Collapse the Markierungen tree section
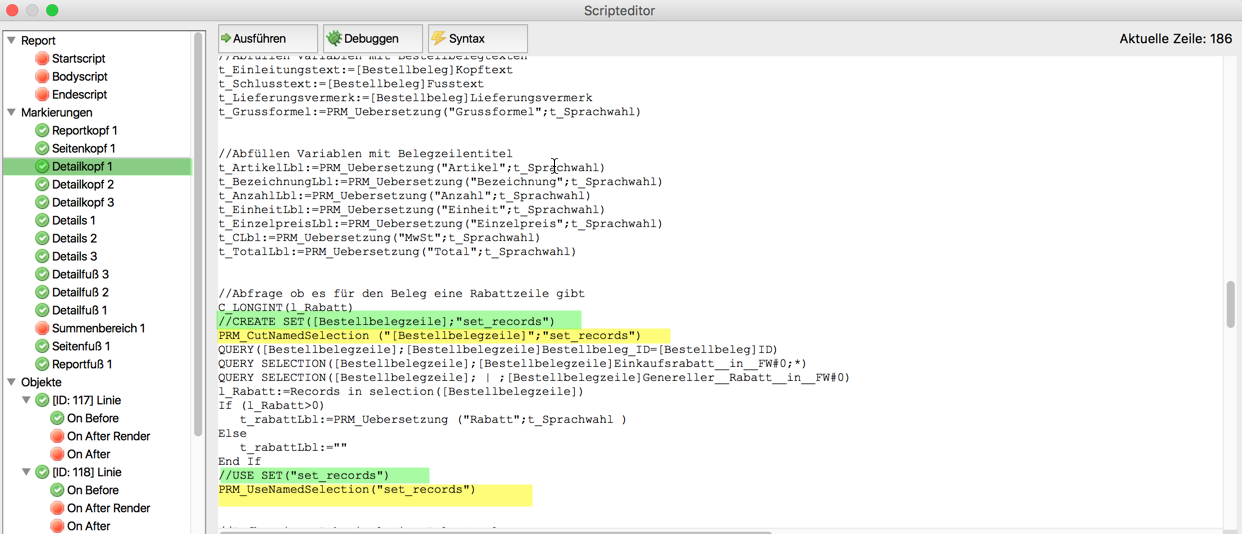Viewport: 1242px width, 534px height. click(x=12, y=113)
